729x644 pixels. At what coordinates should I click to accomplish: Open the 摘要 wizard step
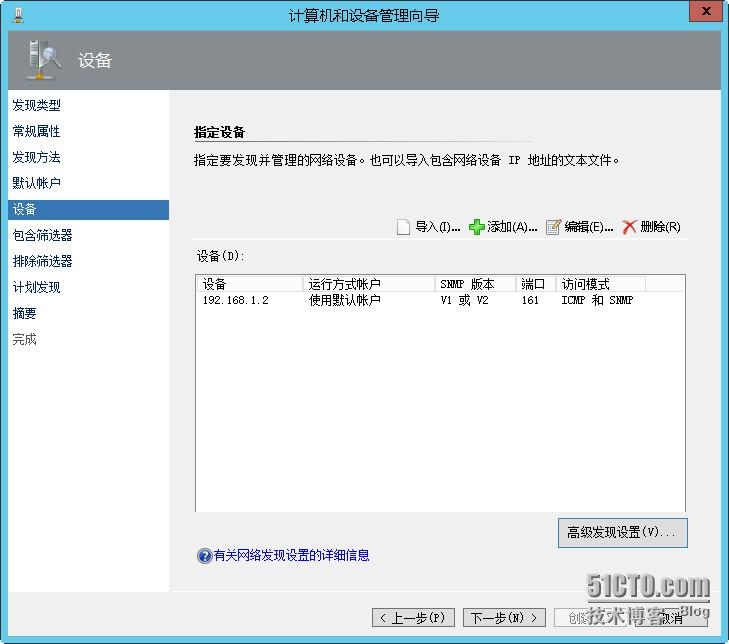coord(24,313)
